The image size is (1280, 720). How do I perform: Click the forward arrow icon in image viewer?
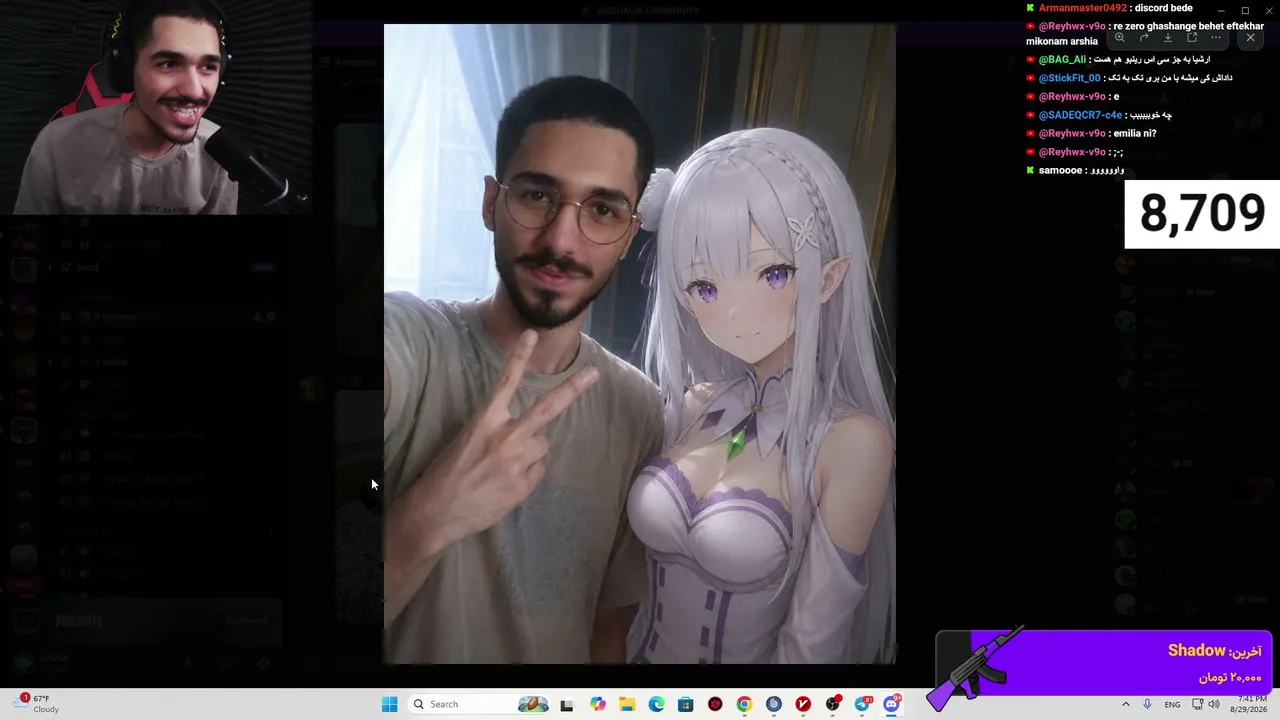click(x=1144, y=38)
